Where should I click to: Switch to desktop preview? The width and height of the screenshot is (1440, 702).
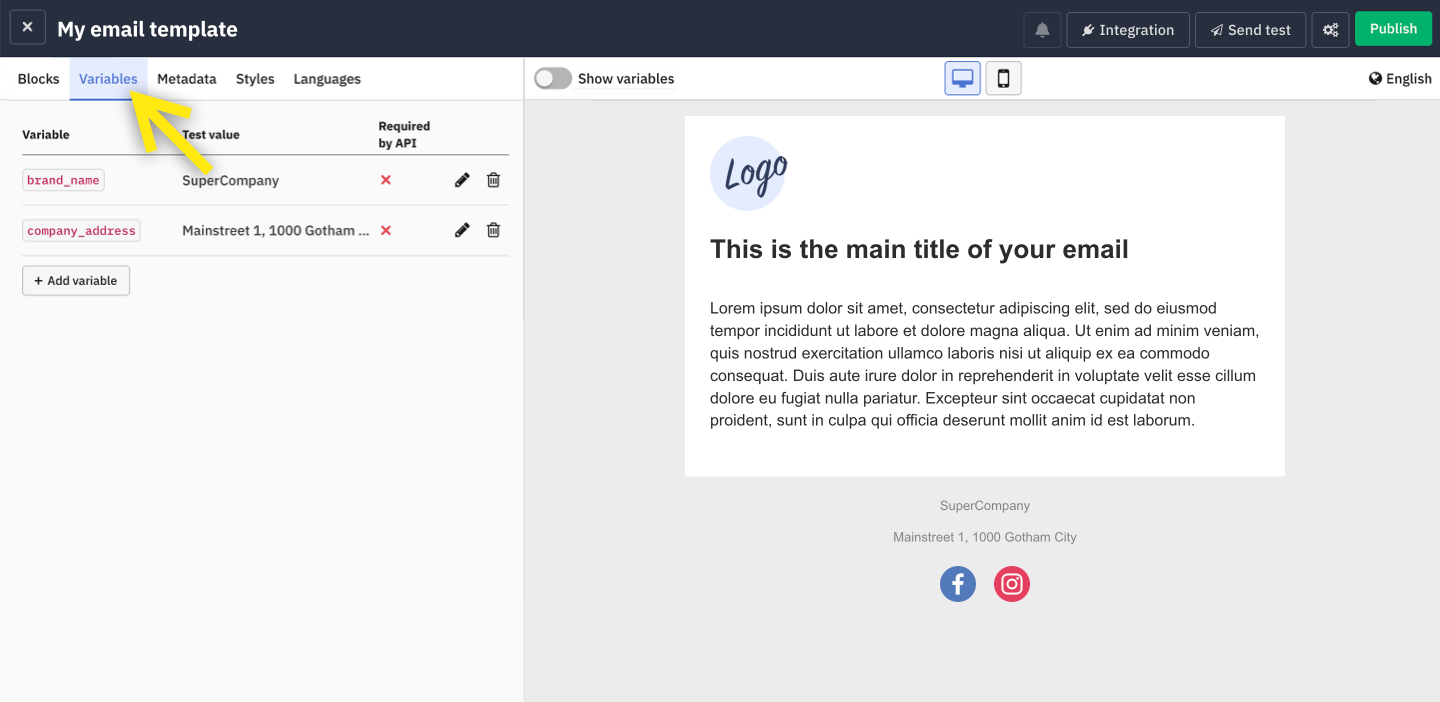point(963,78)
